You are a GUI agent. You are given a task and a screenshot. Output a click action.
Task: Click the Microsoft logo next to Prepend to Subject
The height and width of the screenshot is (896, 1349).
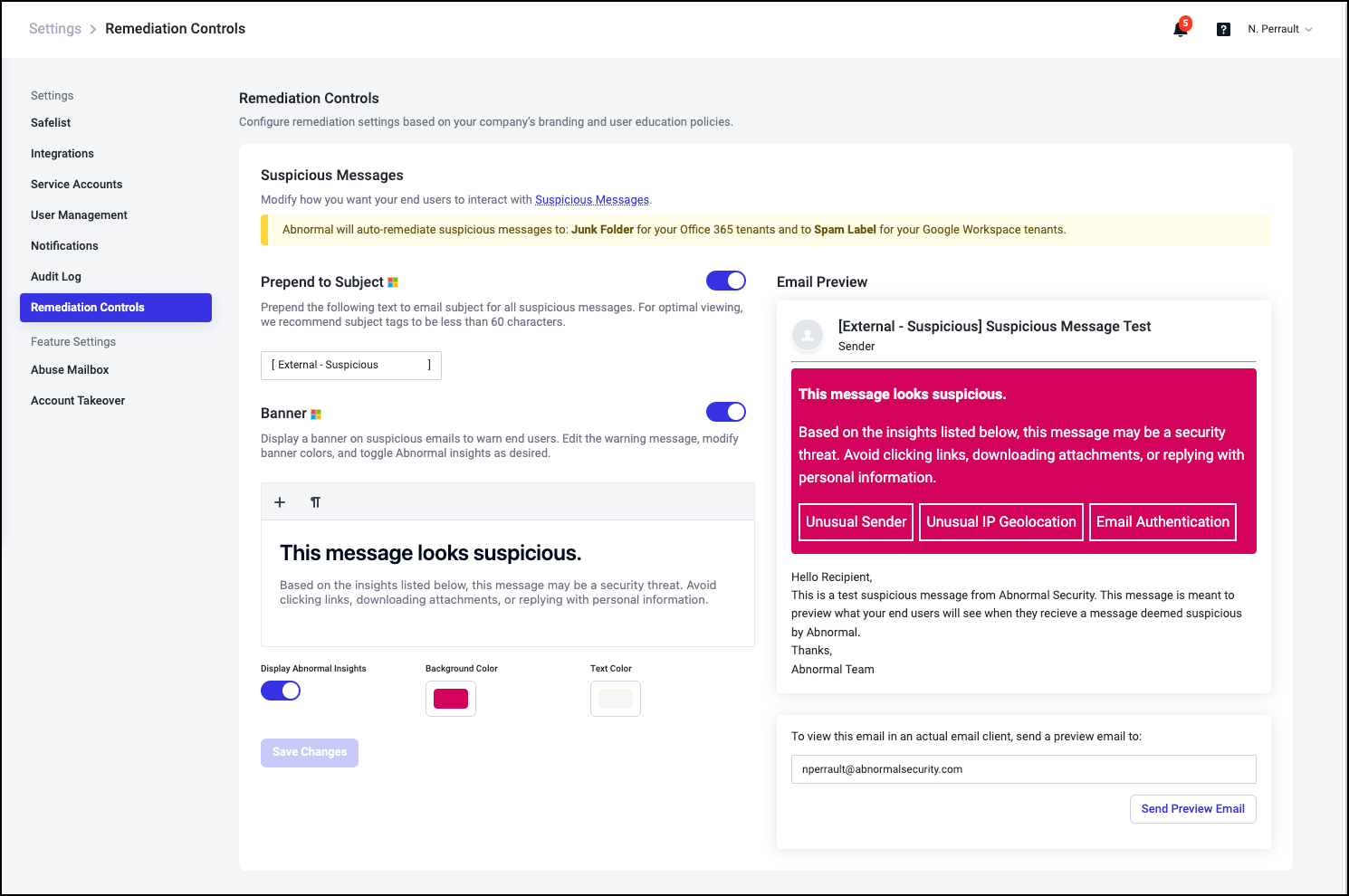393,282
